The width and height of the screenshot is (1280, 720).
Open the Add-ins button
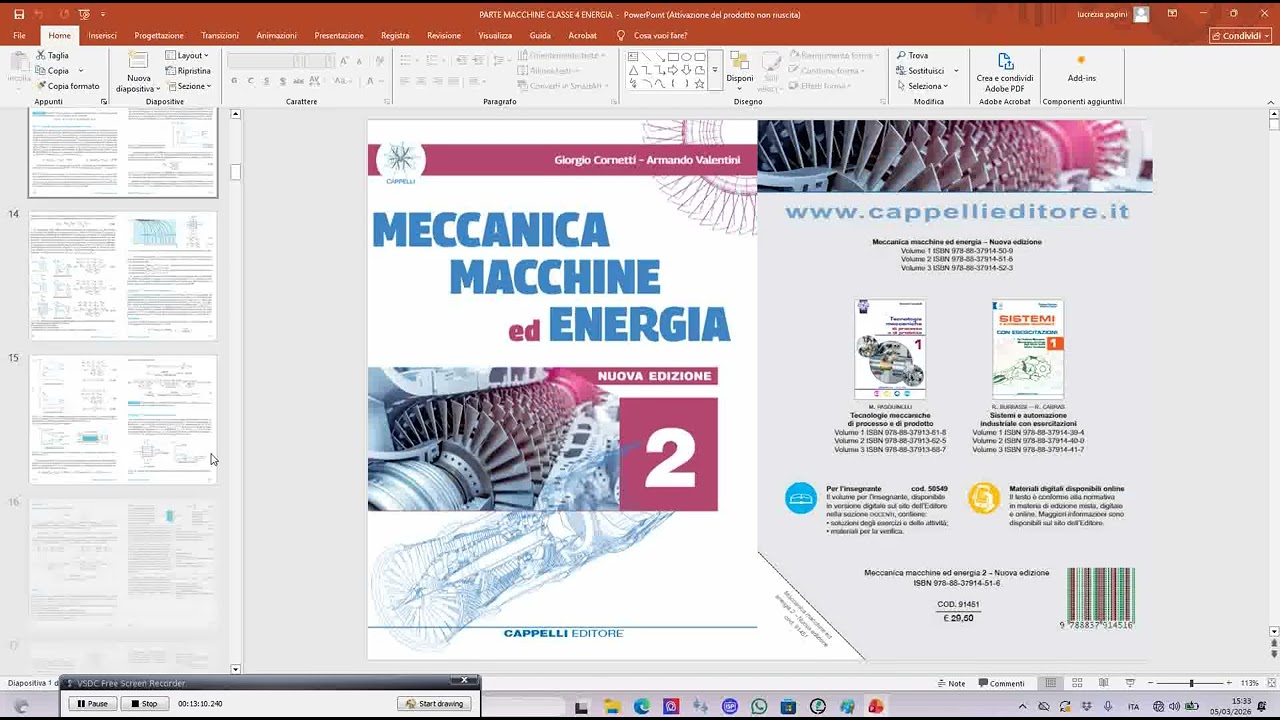(x=1081, y=68)
